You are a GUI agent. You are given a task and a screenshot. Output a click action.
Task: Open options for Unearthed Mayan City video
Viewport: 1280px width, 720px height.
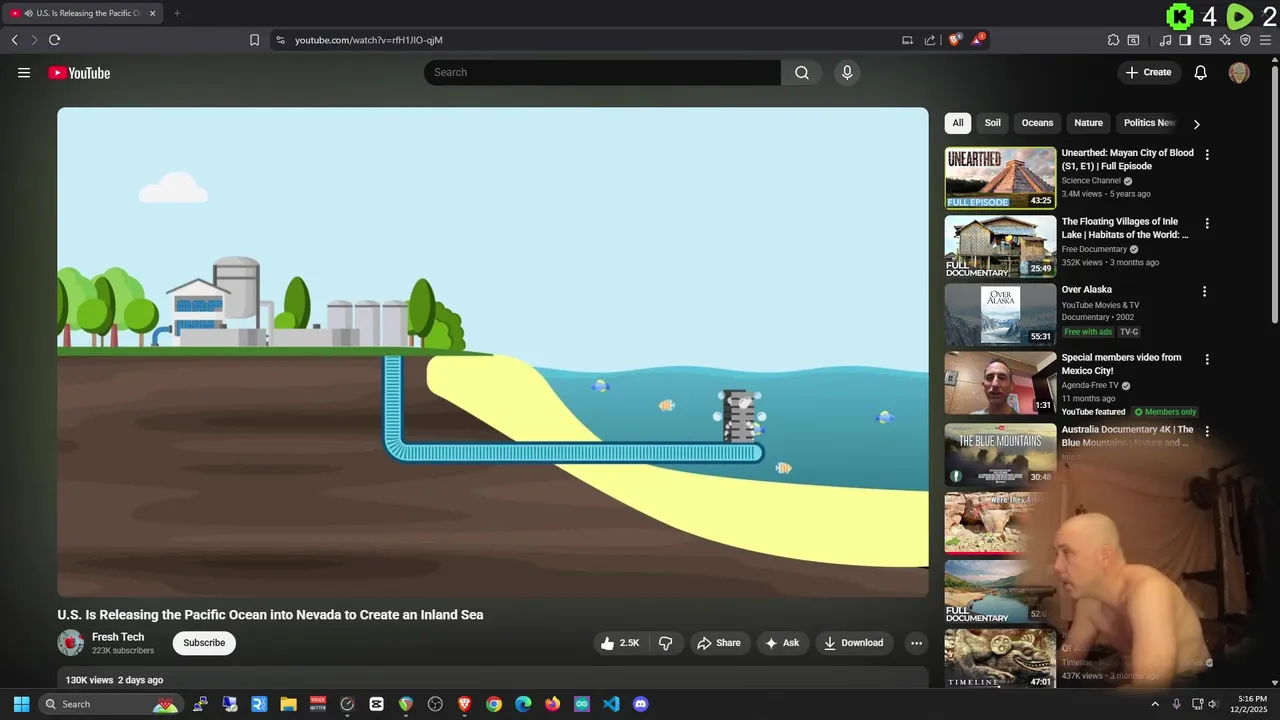coord(1207,155)
